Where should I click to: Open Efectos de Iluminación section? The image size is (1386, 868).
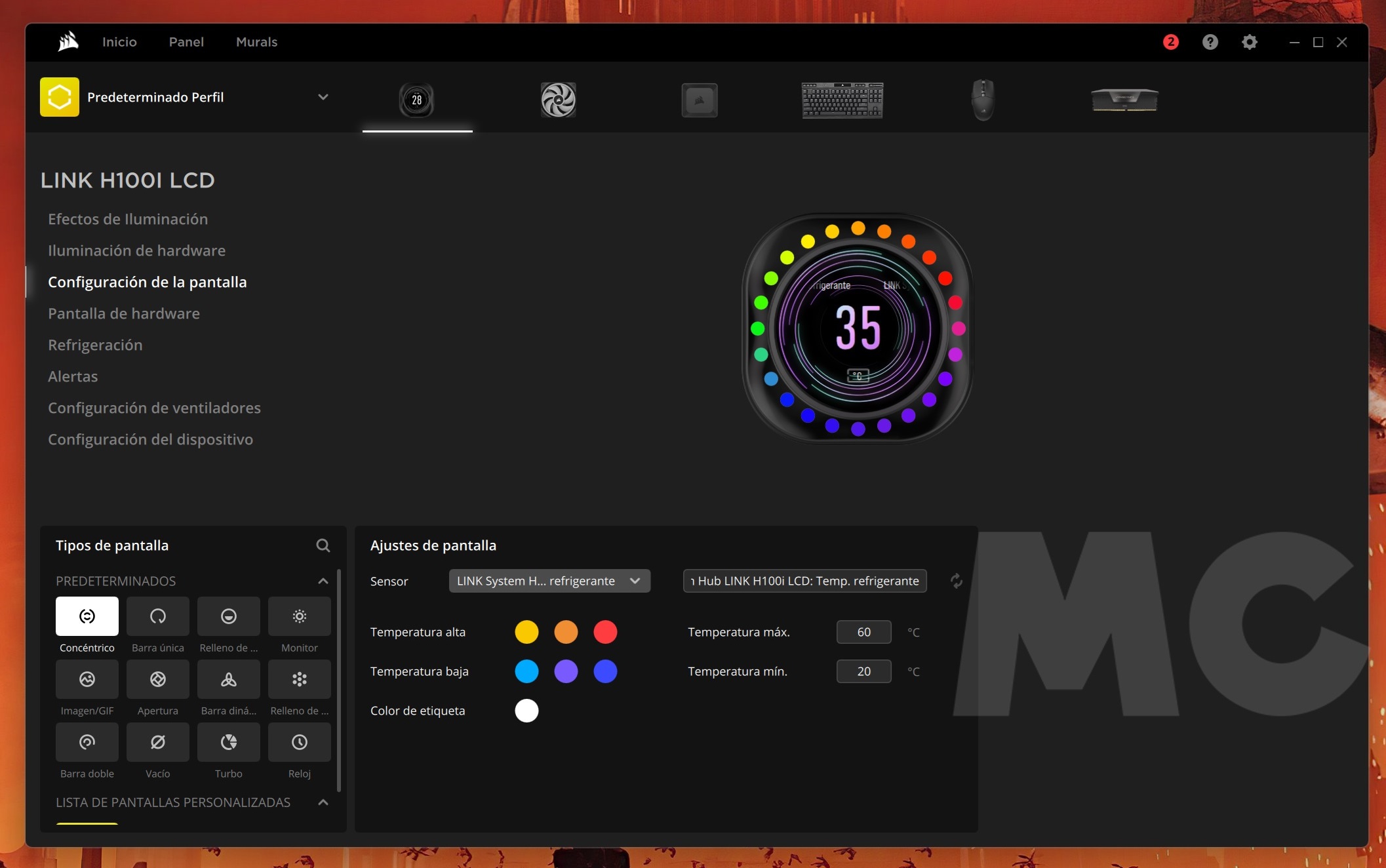click(x=128, y=219)
